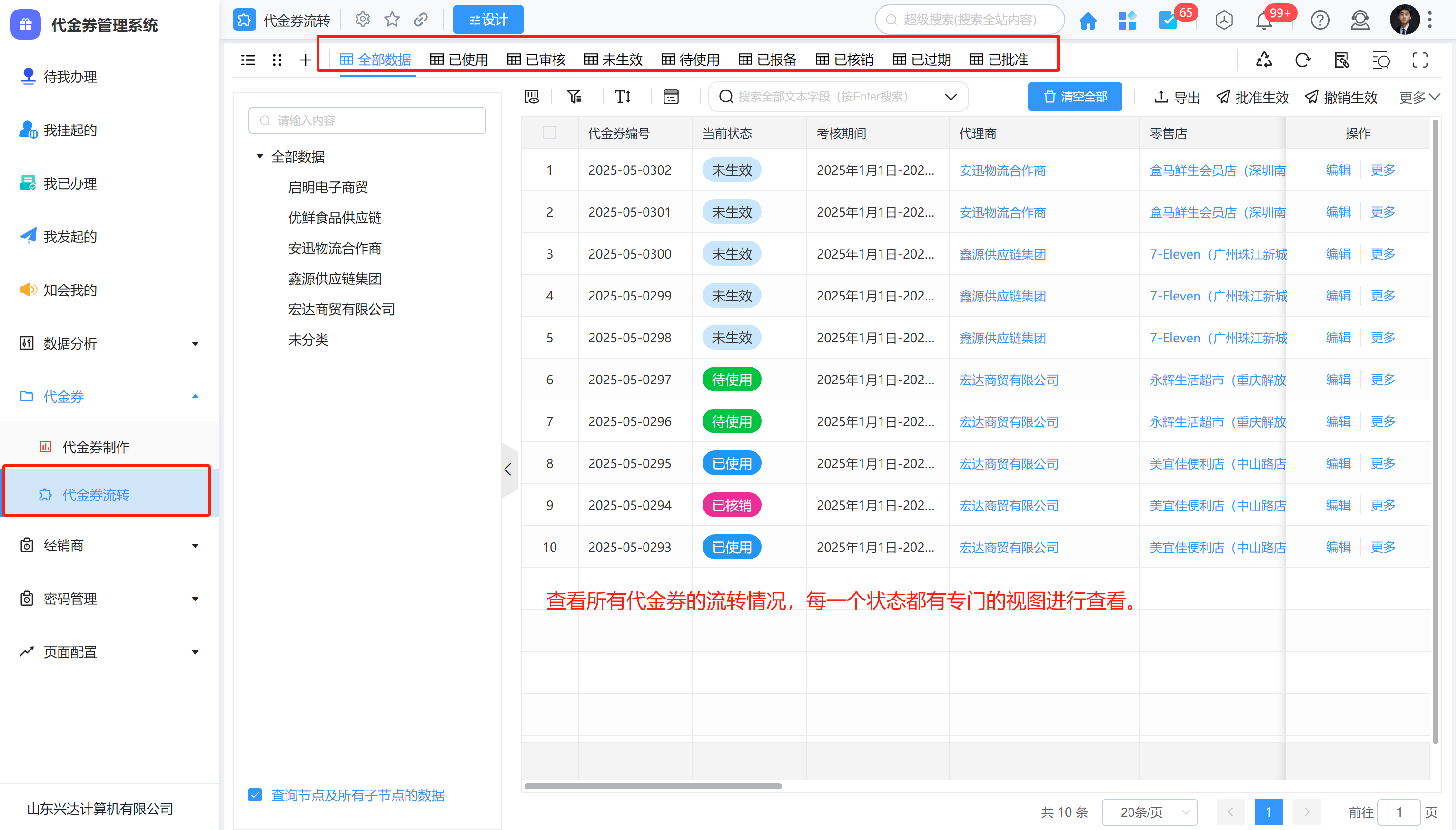The width and height of the screenshot is (1456, 830).
Task: Click the settings gear next to 代金券流转
Action: (x=362, y=20)
